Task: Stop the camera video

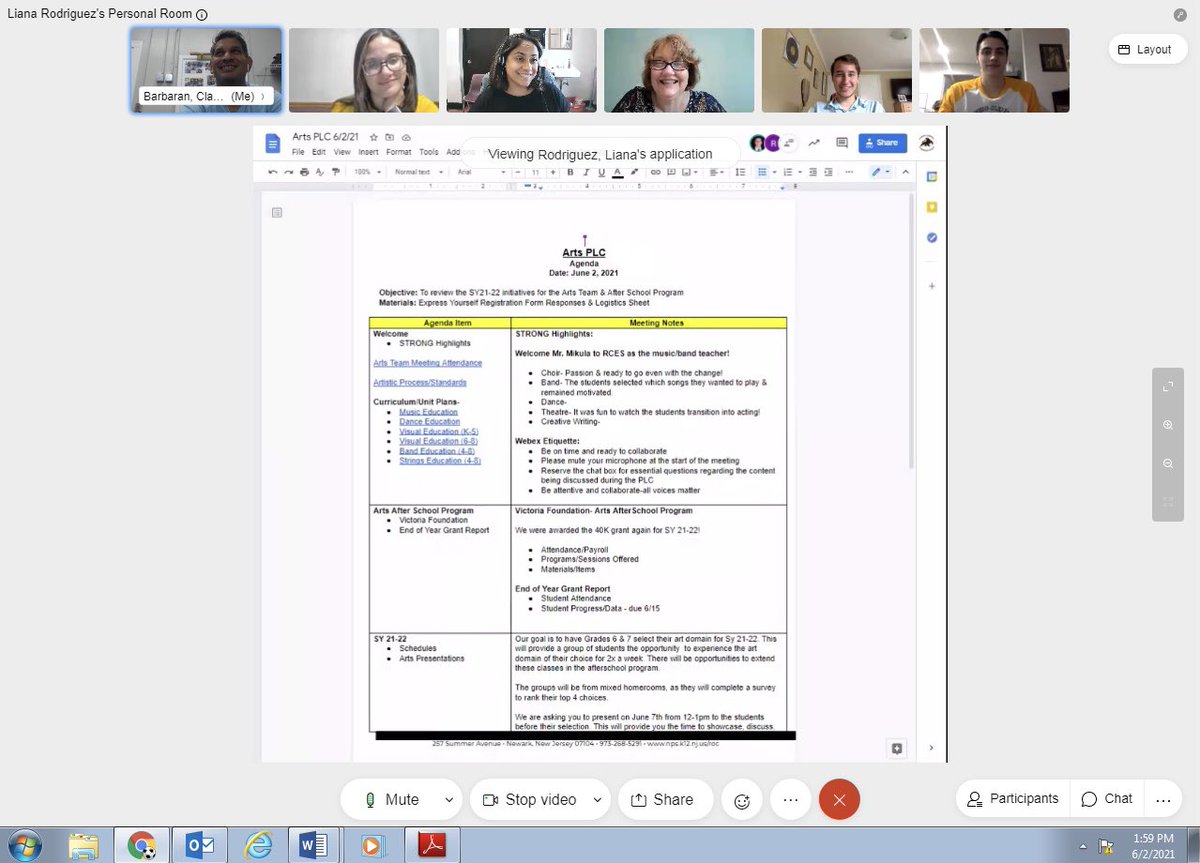Action: [530, 799]
